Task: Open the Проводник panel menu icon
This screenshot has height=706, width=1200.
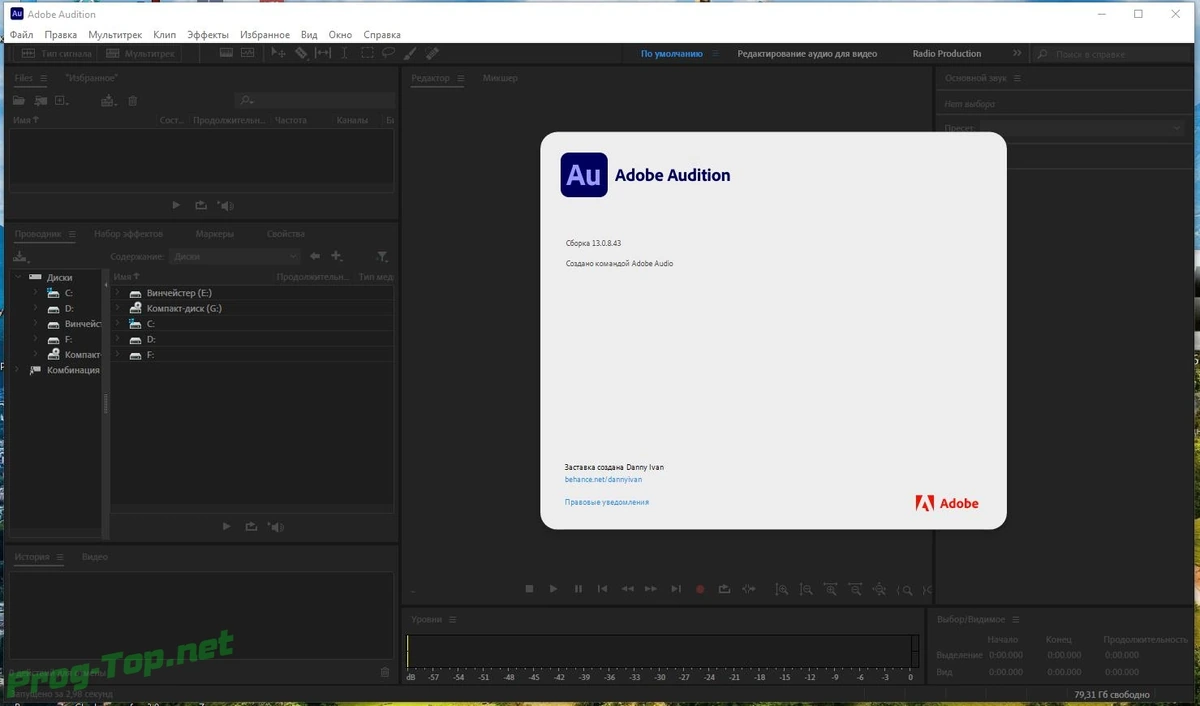Action: (x=71, y=234)
